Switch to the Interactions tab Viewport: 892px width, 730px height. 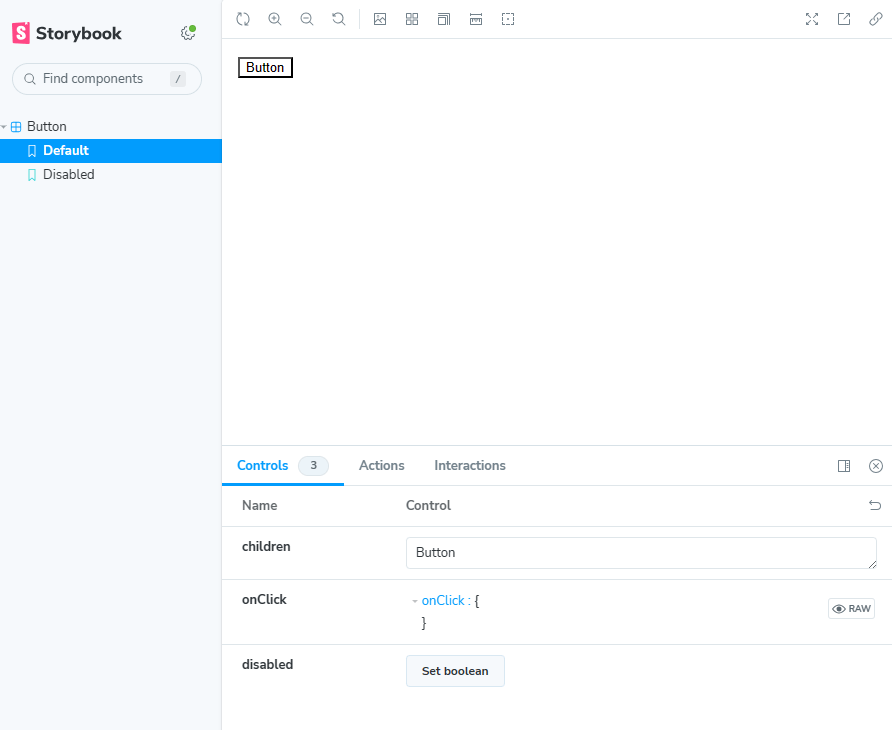(x=470, y=465)
